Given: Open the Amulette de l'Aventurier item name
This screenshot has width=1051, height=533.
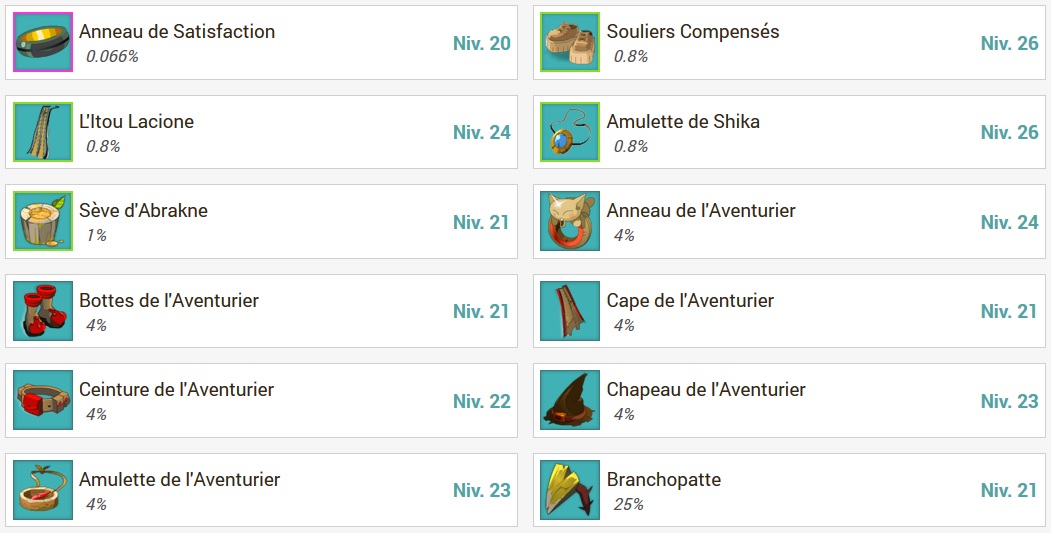Looking at the screenshot, I should pyautogui.click(x=180, y=479).
